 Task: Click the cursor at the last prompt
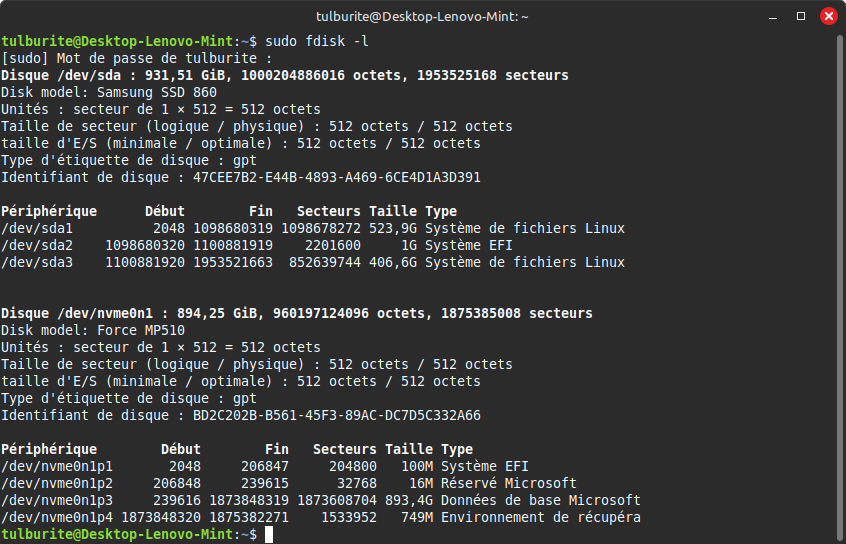point(268,535)
